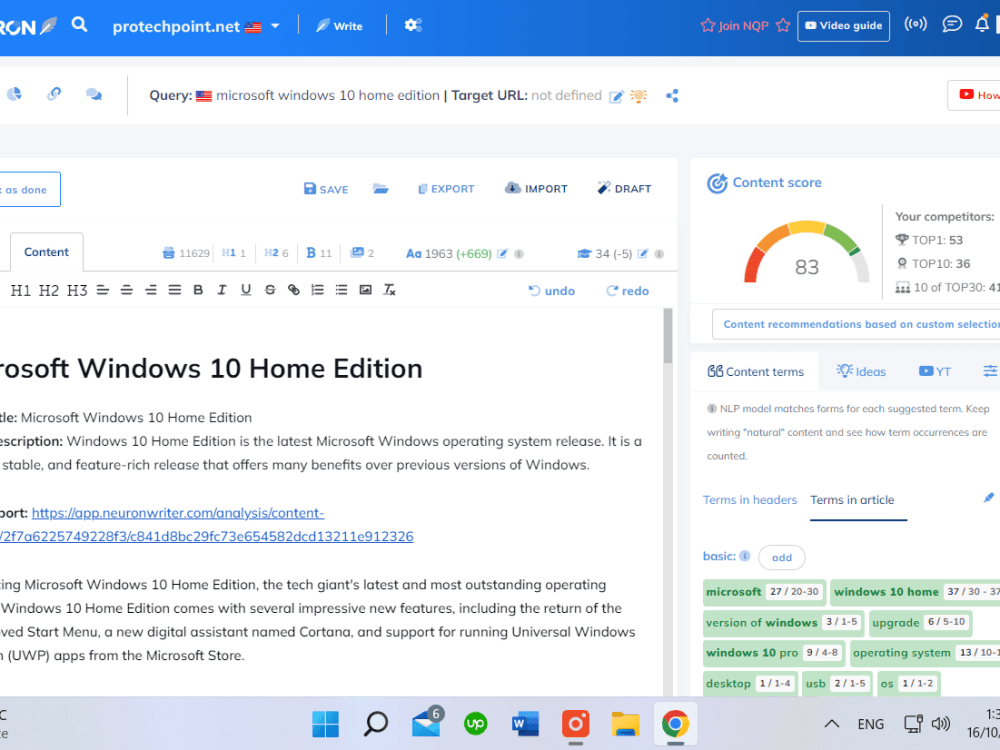Click the 'upgrade' term tag

[920, 622]
